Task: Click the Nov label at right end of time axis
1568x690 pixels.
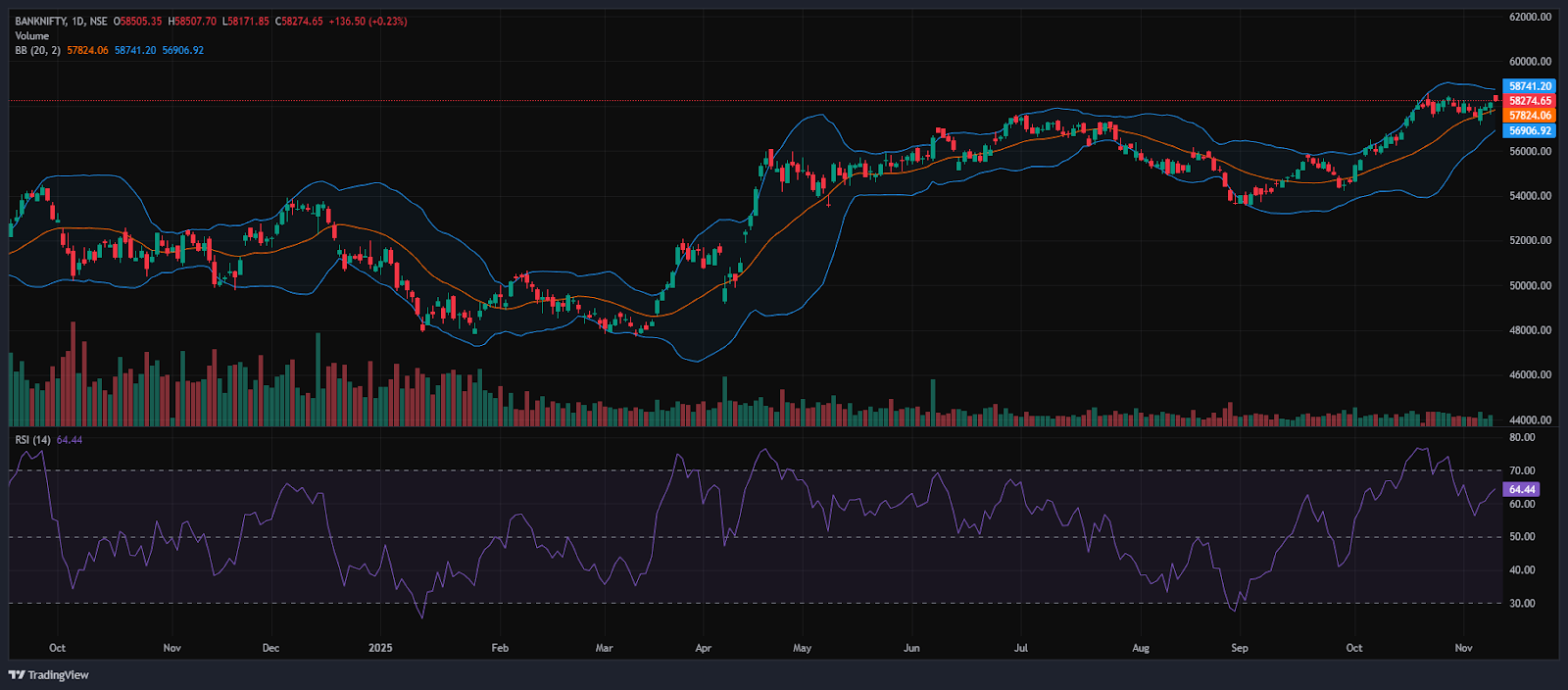Action: 1463,648
